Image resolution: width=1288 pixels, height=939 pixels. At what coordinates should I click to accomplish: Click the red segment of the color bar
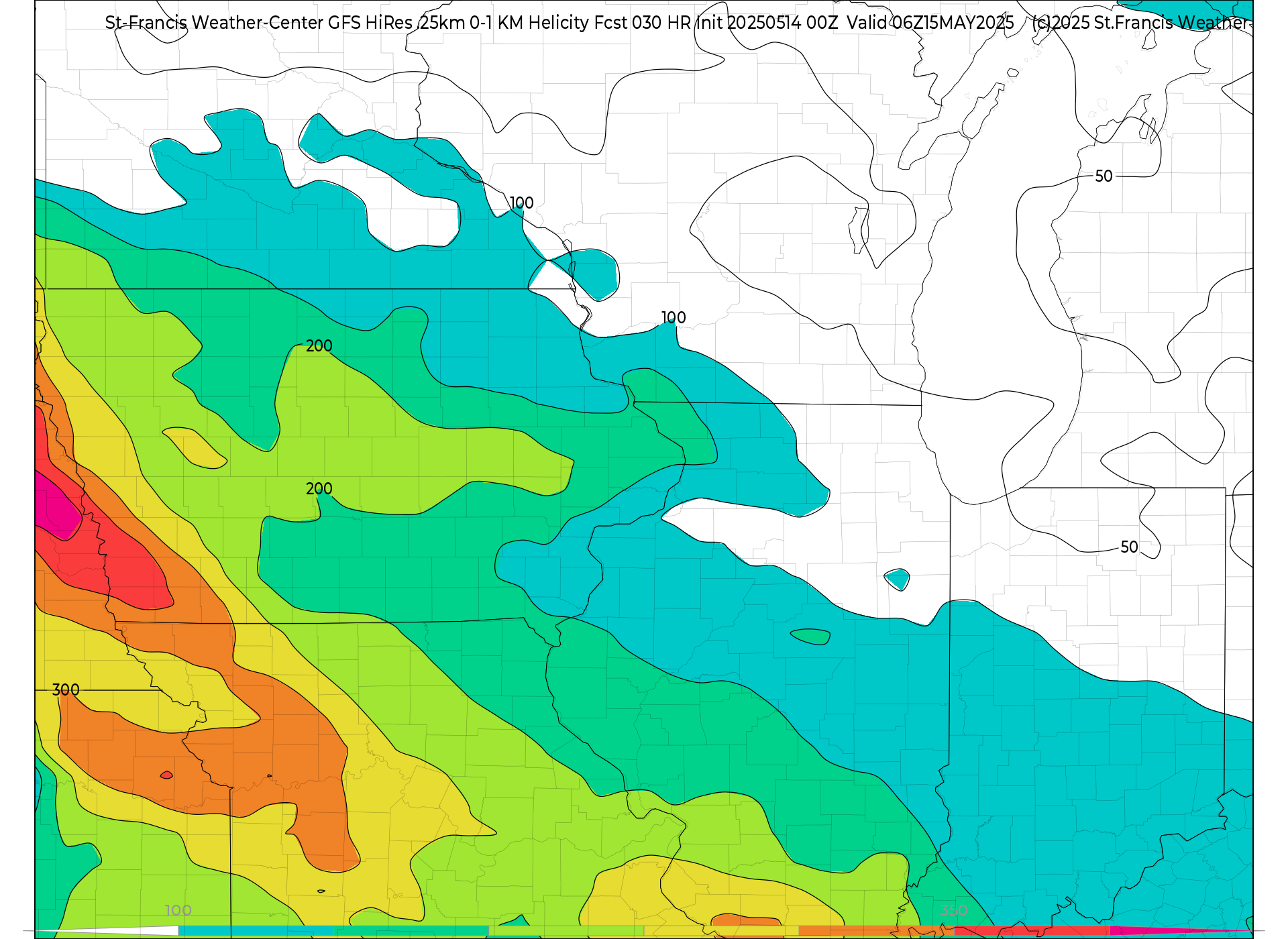[1032, 931]
